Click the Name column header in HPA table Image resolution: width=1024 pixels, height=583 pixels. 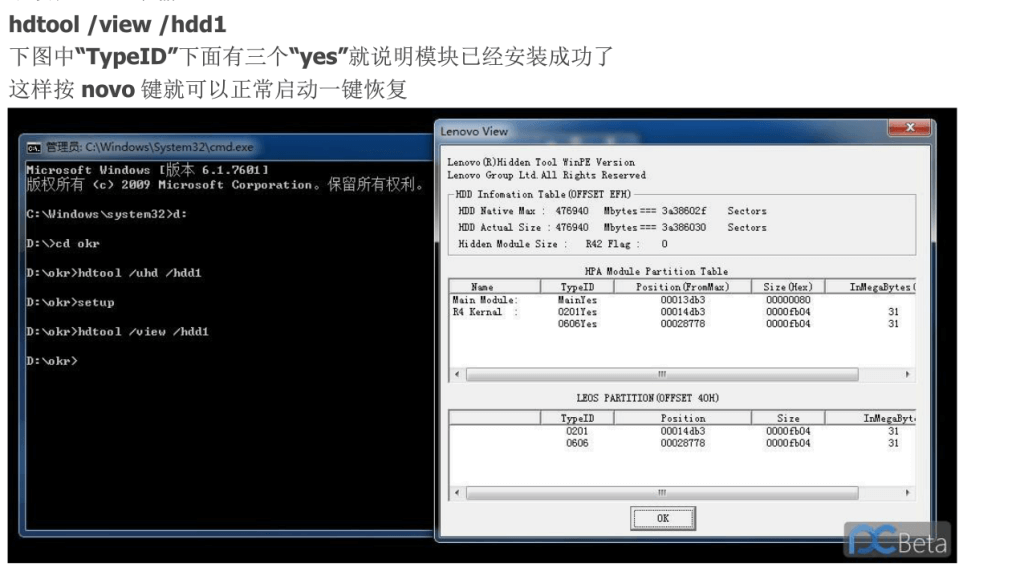point(494,287)
